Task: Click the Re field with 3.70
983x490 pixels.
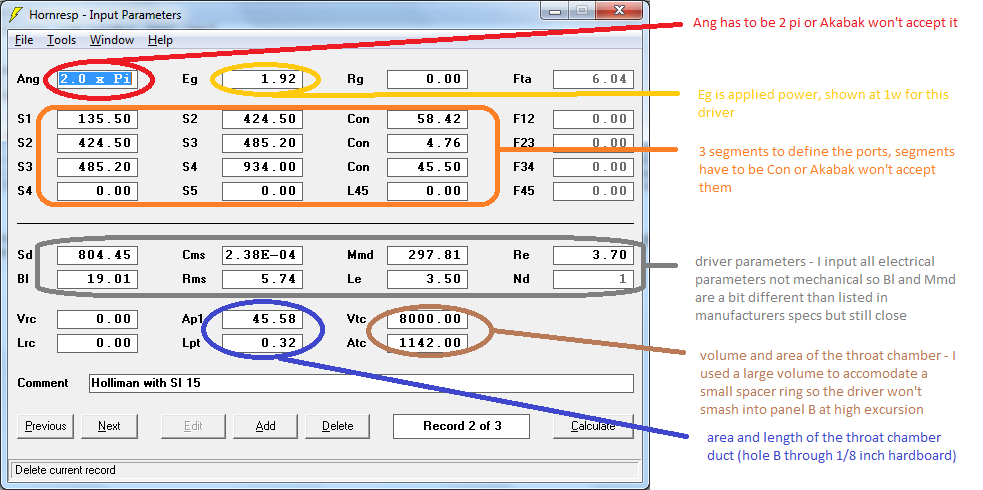Action: tap(593, 255)
